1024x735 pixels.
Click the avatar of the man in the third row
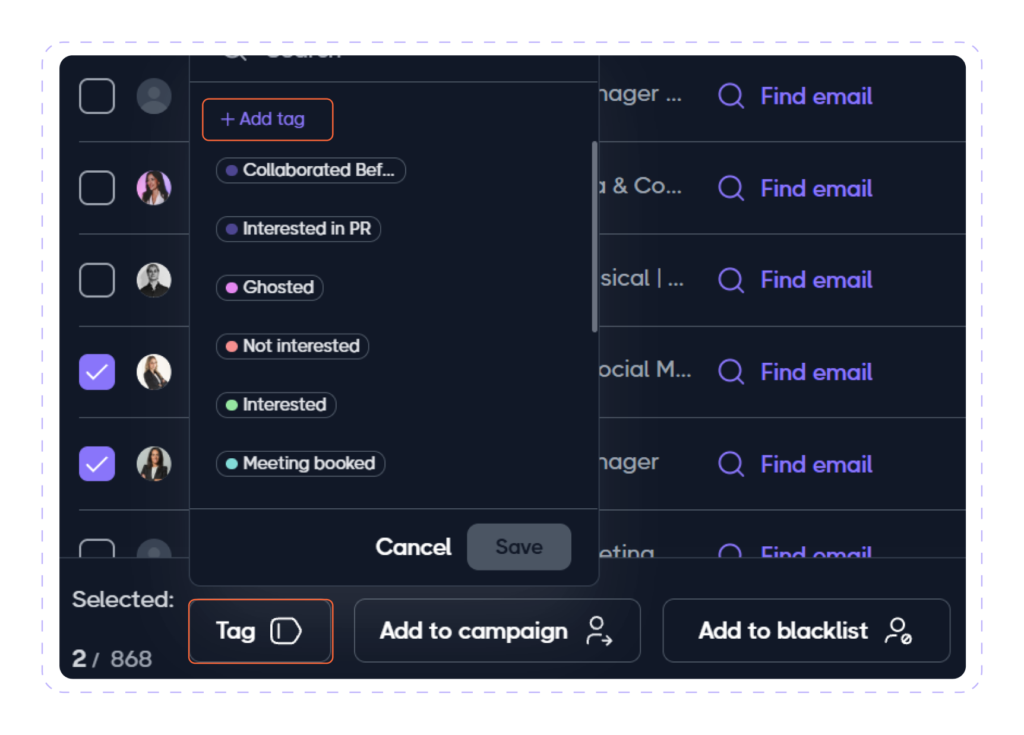[154, 280]
